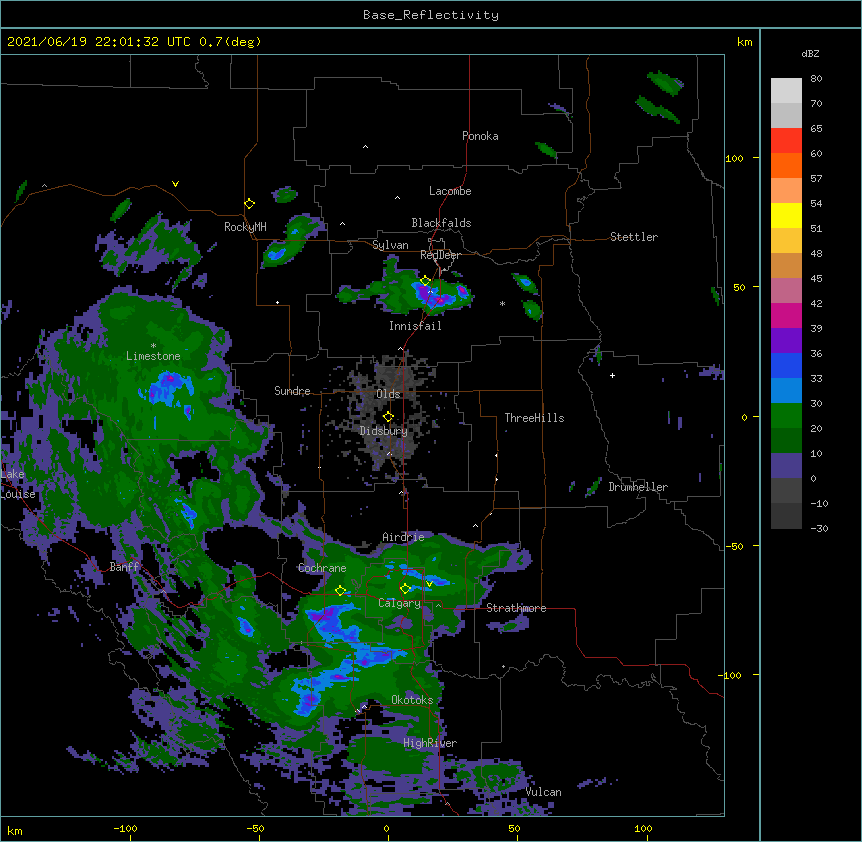This screenshot has height=842, width=862.
Task: Click the yellow diamond marker above the Calgary label
Action: 405,589
